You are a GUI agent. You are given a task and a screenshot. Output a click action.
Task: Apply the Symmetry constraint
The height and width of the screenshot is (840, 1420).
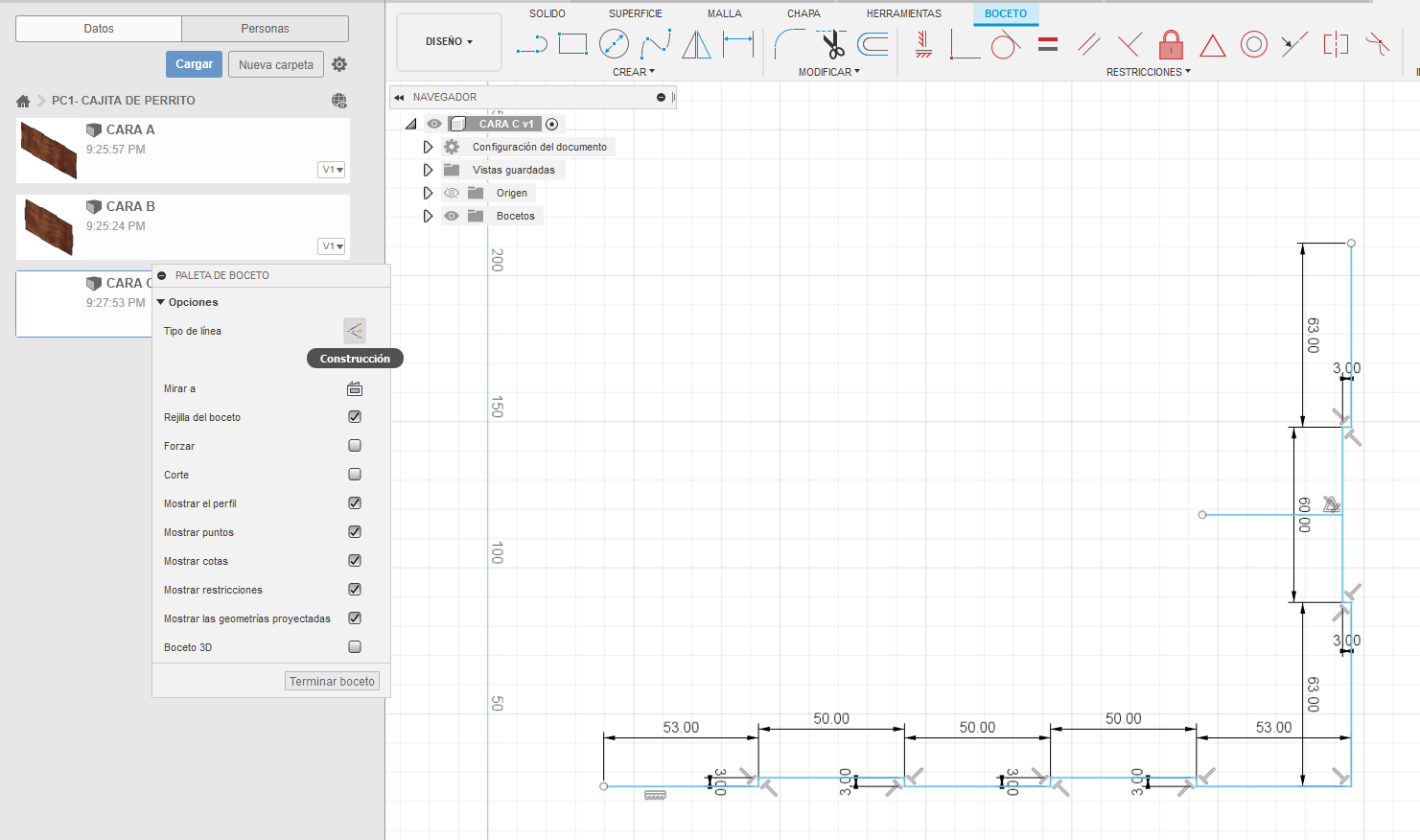(x=1336, y=44)
